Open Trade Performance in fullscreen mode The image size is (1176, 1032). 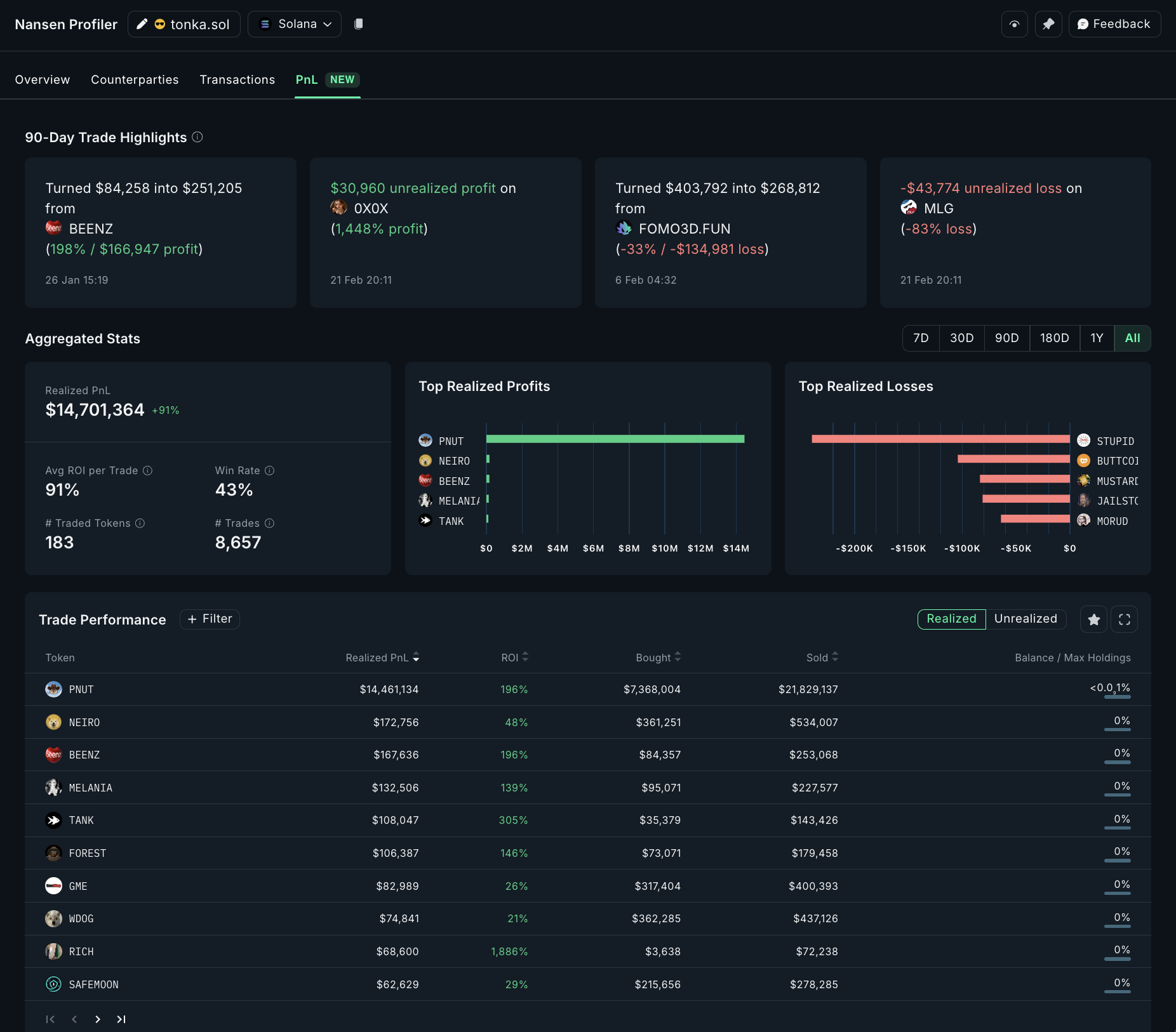click(x=1124, y=619)
